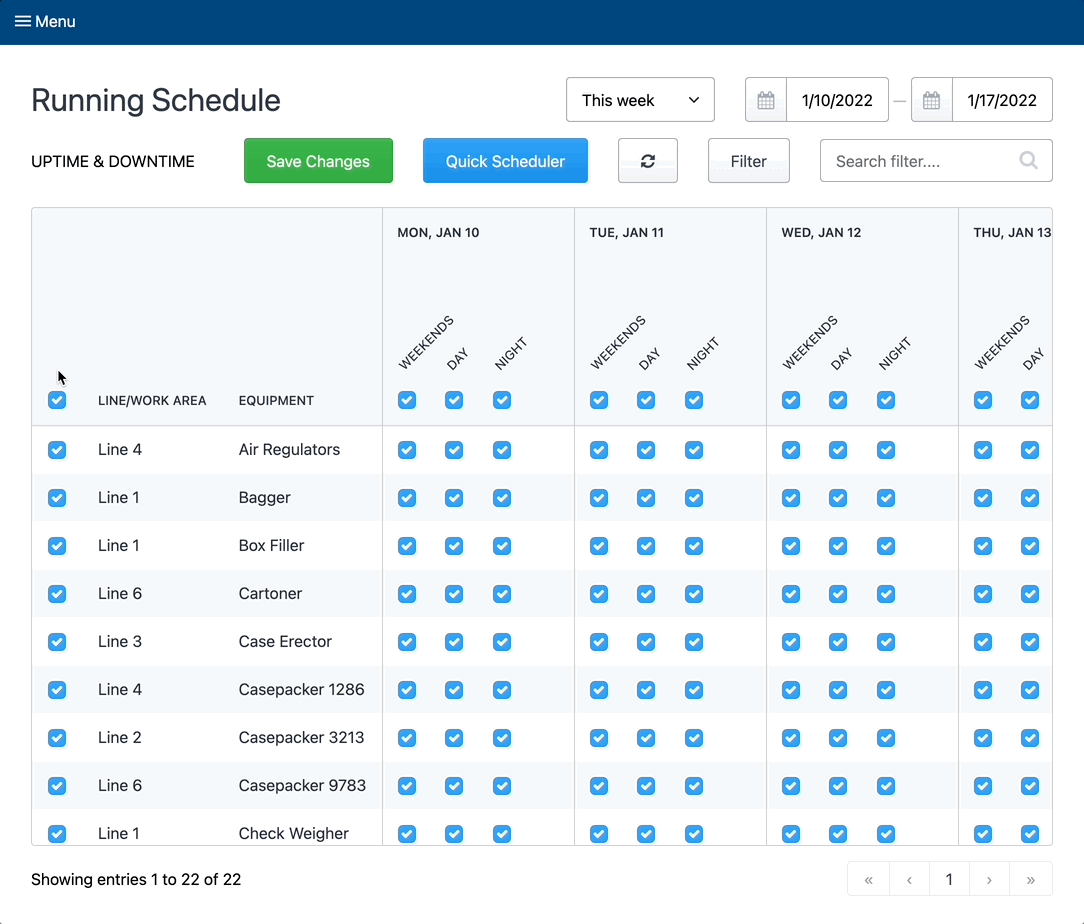Image resolution: width=1084 pixels, height=924 pixels.
Task: Click the previous page arrow
Action: pyautogui.click(x=909, y=880)
